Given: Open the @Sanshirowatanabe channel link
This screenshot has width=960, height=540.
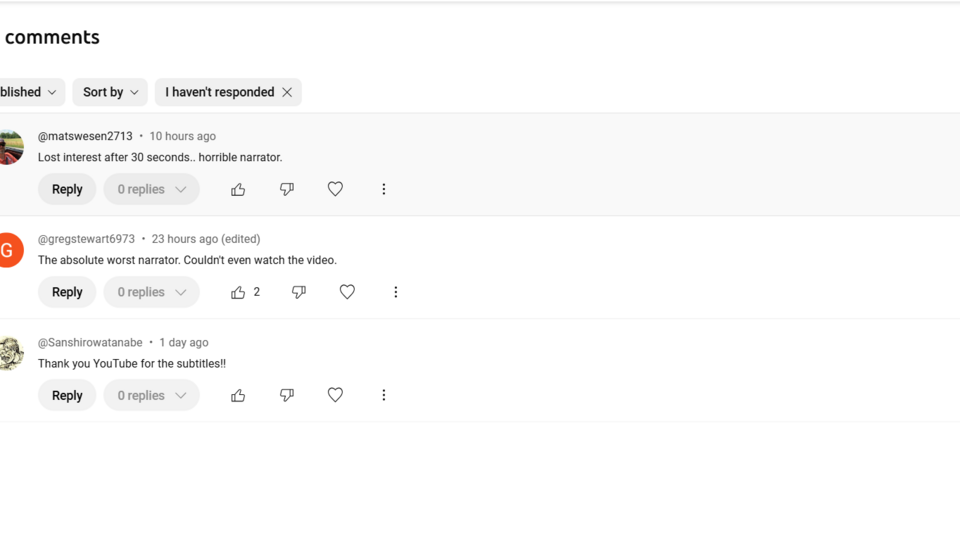Looking at the screenshot, I should coord(90,342).
